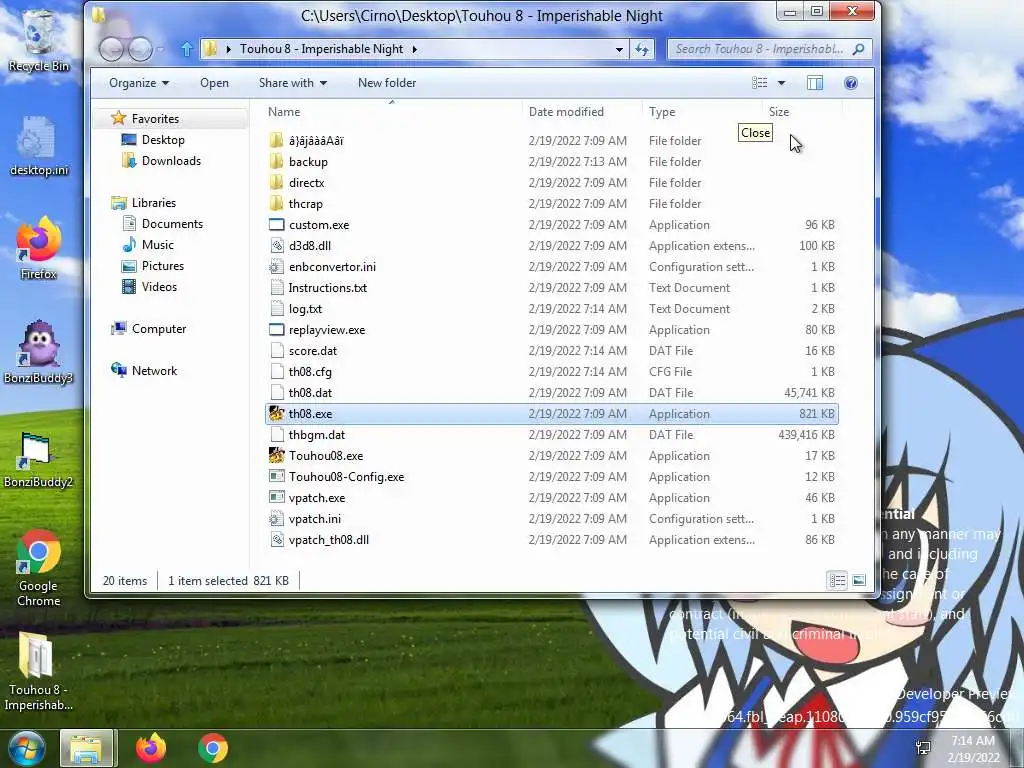The image size is (1024, 768).
Task: Select Computer in navigation pane
Action: [x=159, y=328]
